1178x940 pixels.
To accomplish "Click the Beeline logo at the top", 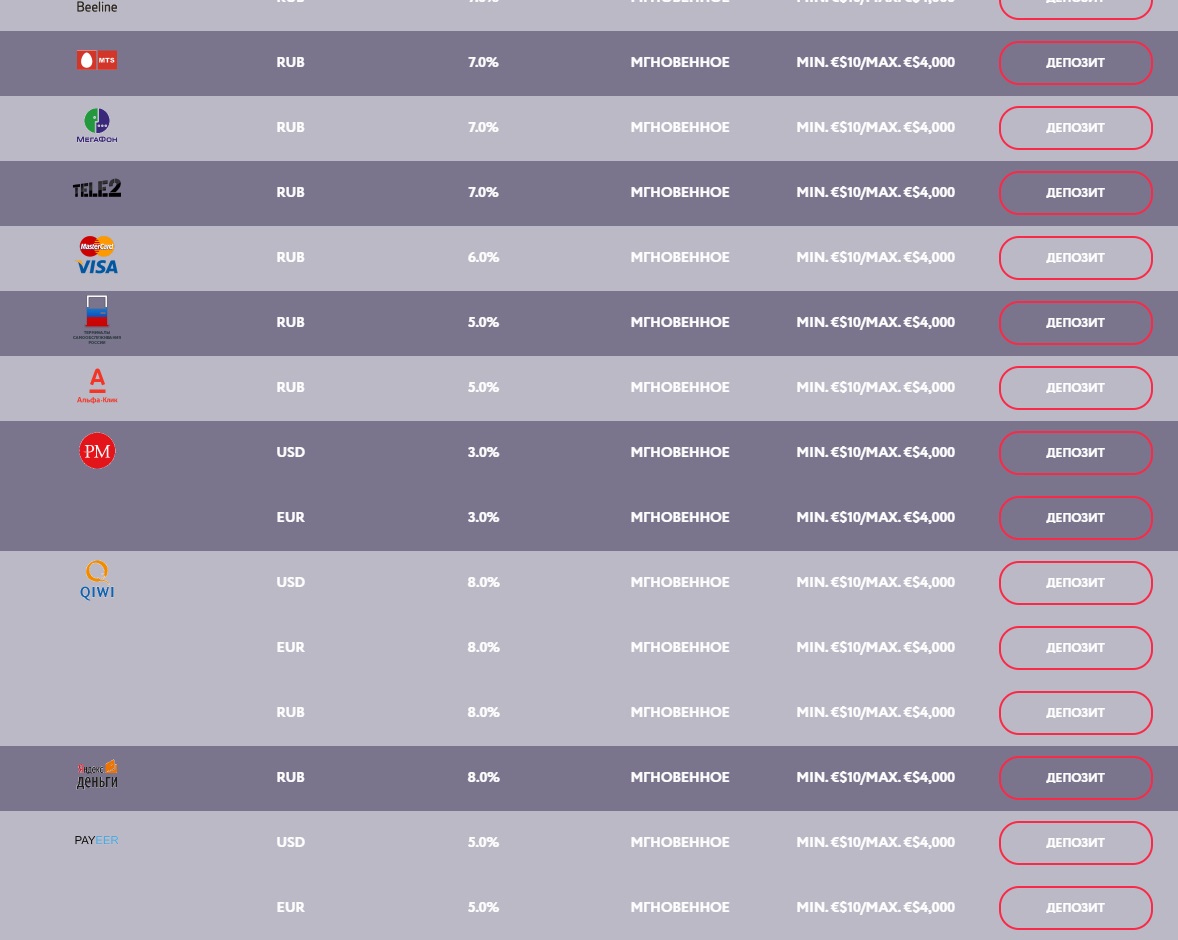I will pyautogui.click(x=97, y=7).
